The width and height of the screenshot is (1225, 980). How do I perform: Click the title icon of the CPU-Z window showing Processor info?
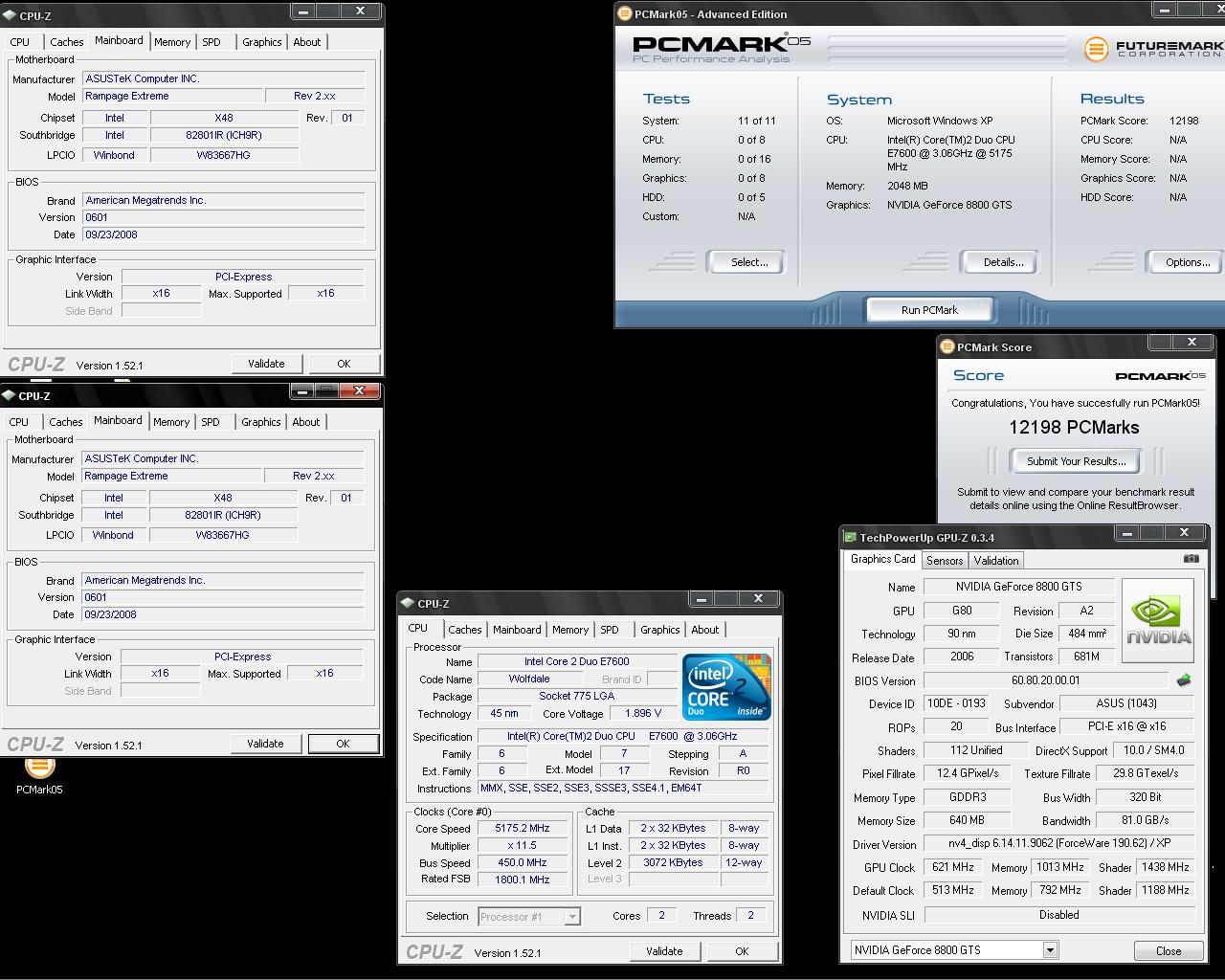[x=409, y=603]
